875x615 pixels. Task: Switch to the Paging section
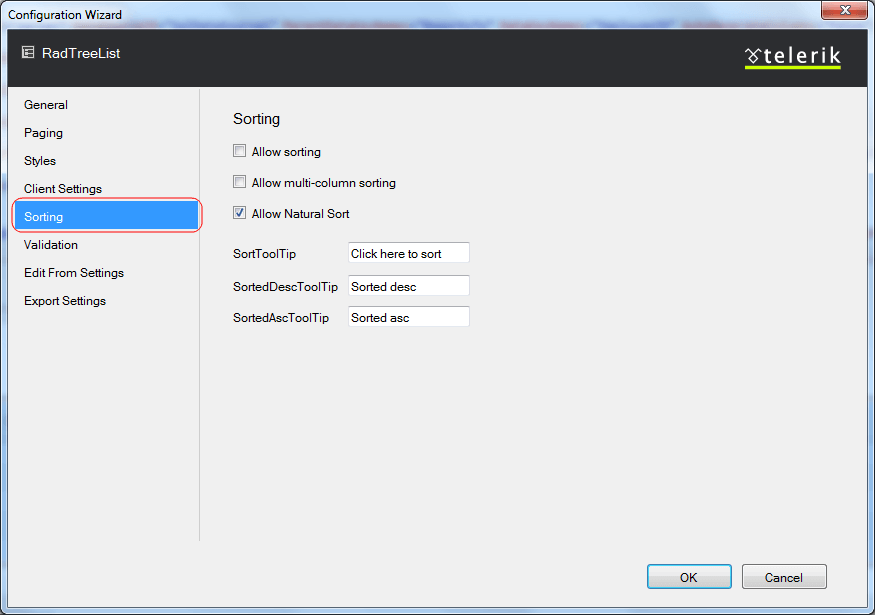pos(44,133)
